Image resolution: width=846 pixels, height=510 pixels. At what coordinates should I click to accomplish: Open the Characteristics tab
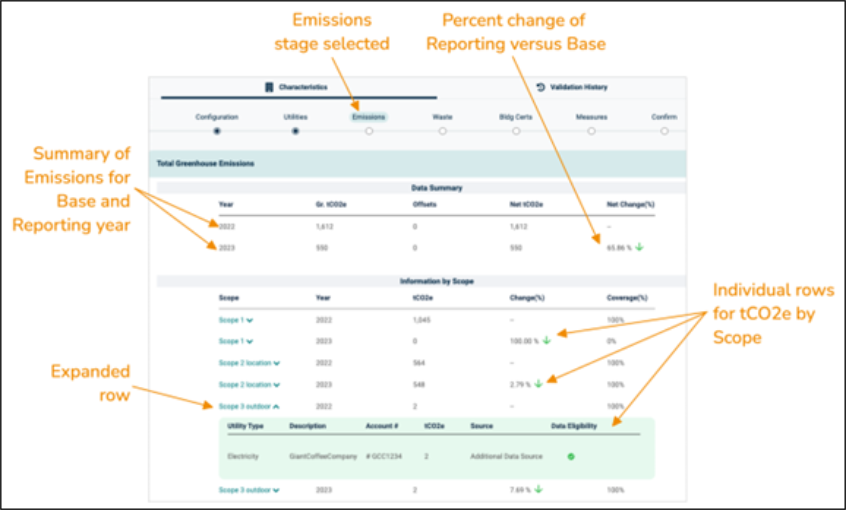point(302,87)
